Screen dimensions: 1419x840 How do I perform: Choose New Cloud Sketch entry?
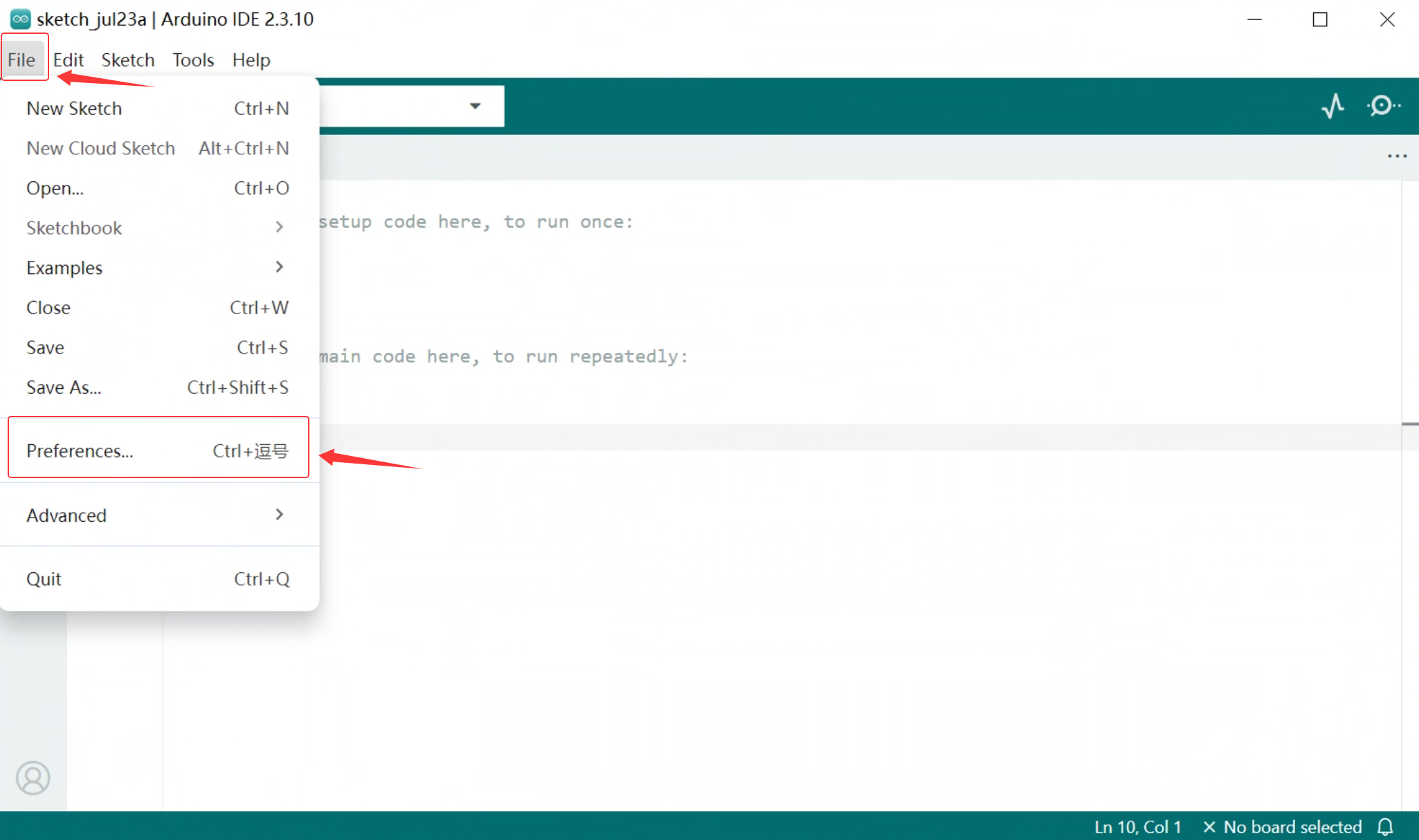(159, 148)
